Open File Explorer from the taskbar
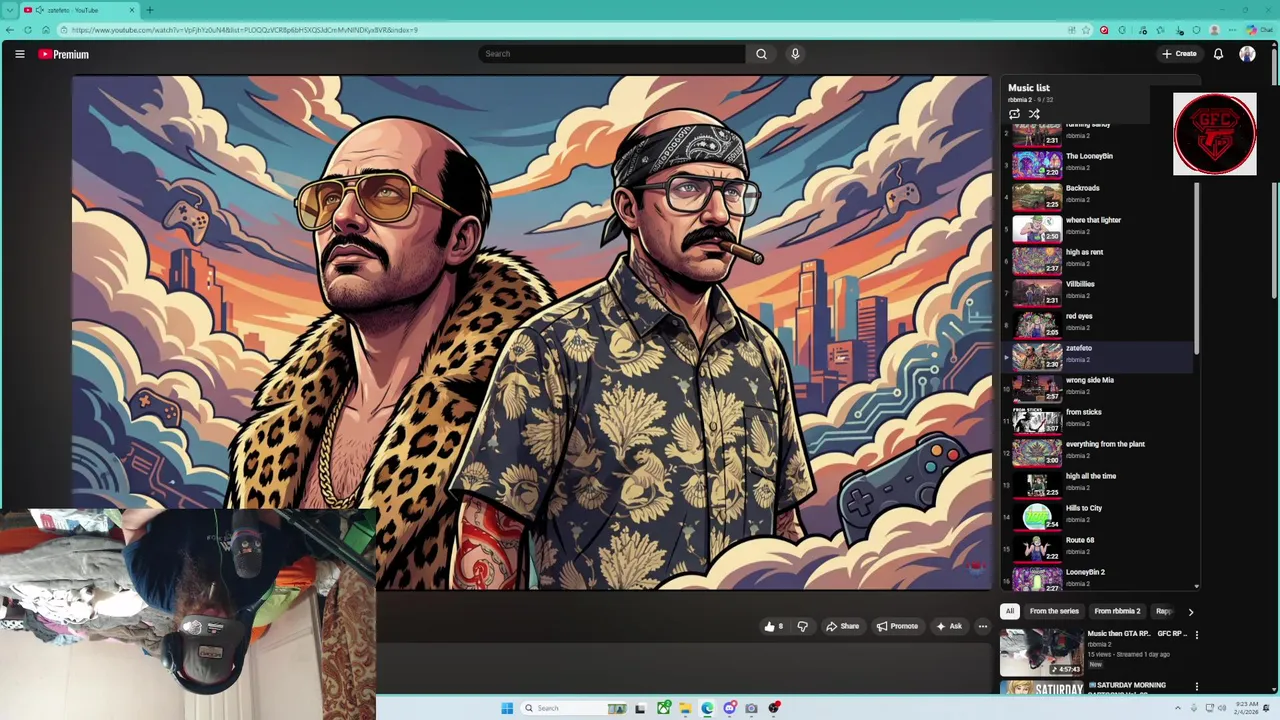 [x=685, y=708]
